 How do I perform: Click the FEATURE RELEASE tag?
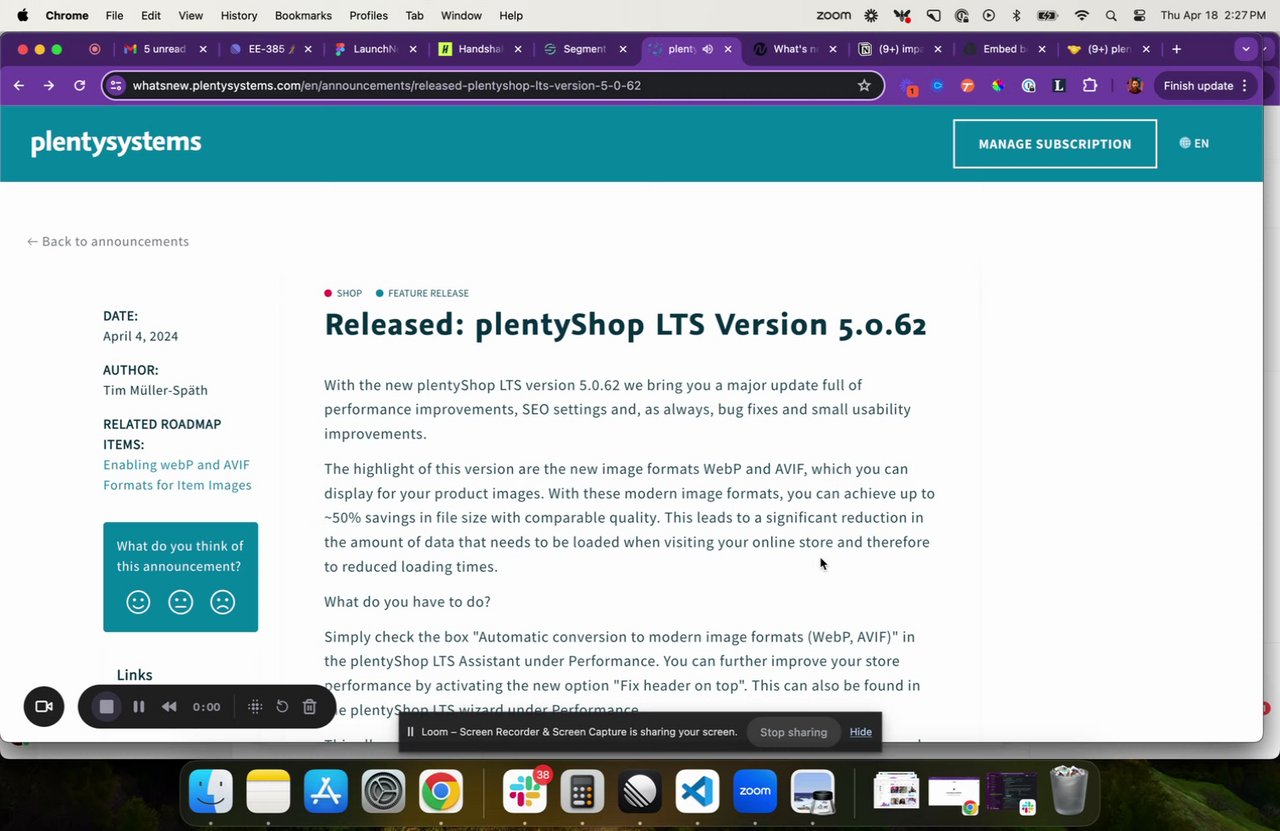click(422, 293)
